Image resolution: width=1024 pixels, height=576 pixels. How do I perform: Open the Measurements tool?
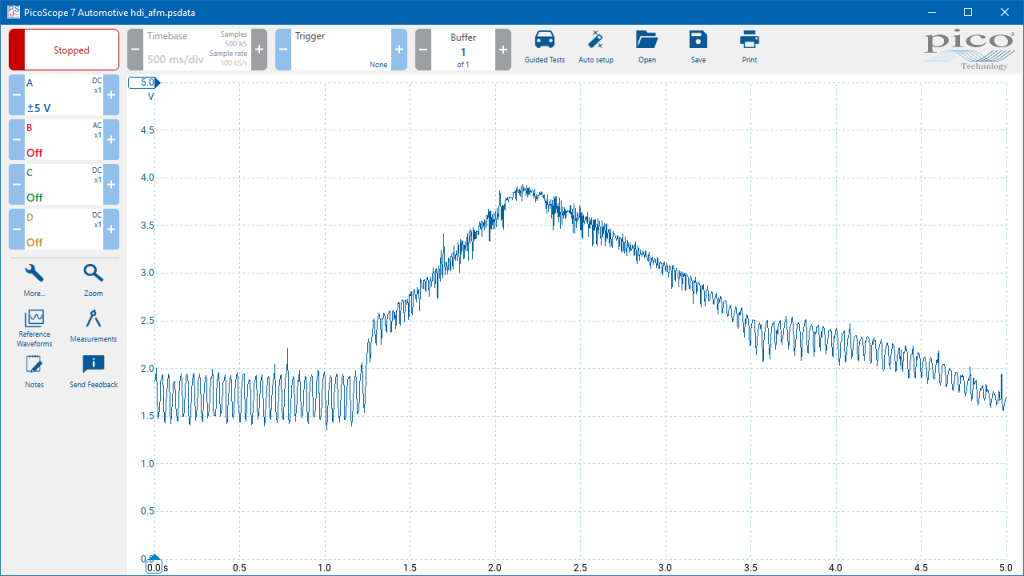click(93, 326)
